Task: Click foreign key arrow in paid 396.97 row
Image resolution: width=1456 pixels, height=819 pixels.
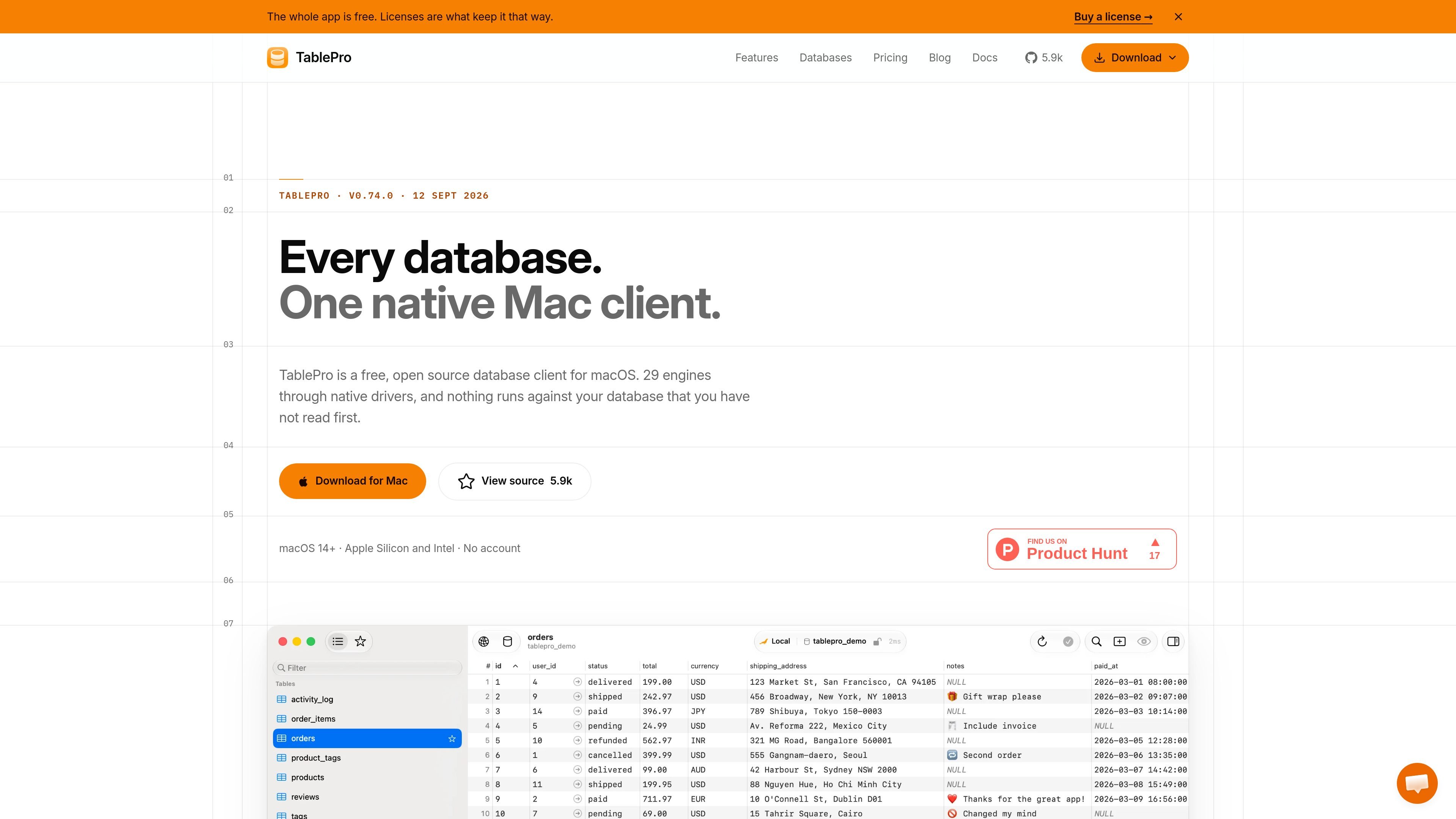Action: (577, 712)
